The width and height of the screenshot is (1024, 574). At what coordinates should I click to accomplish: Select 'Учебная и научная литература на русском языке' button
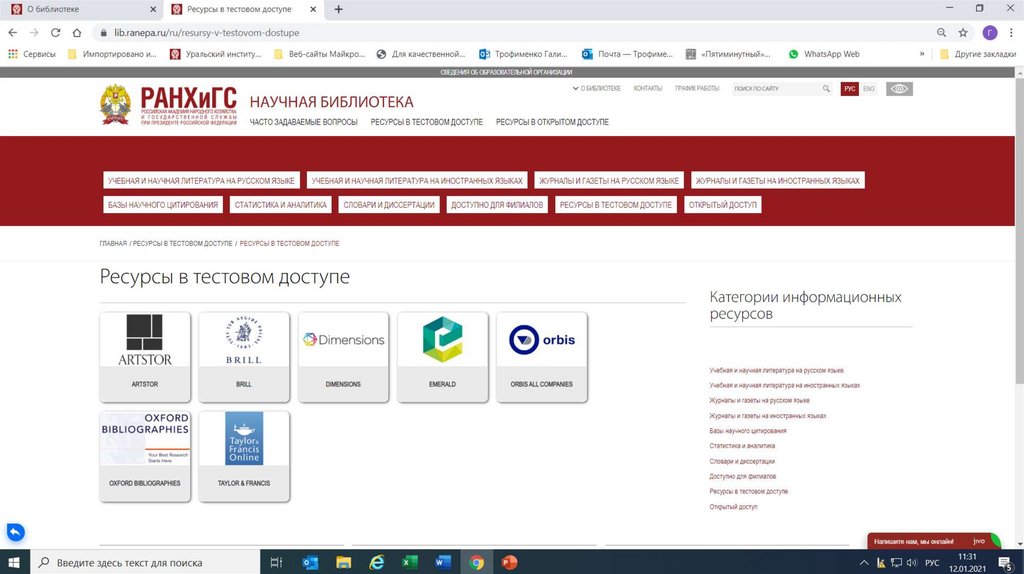tap(201, 180)
